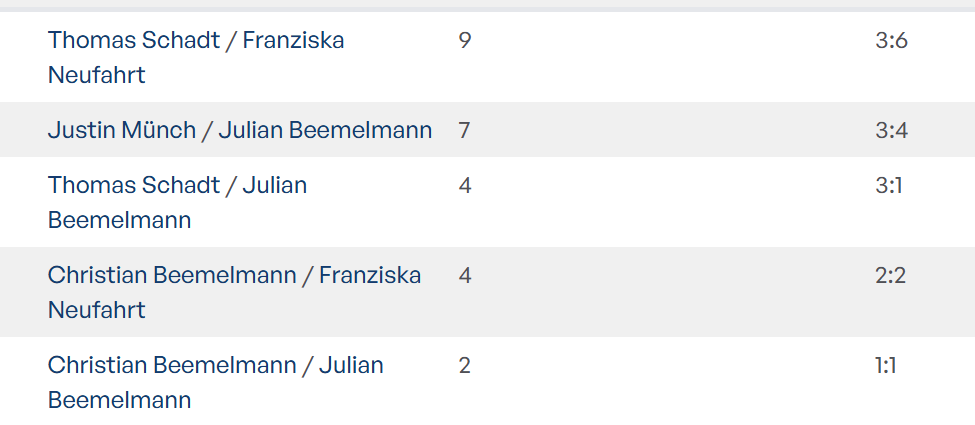Select the games count 2 cell
The image size is (975, 425).
(465, 365)
